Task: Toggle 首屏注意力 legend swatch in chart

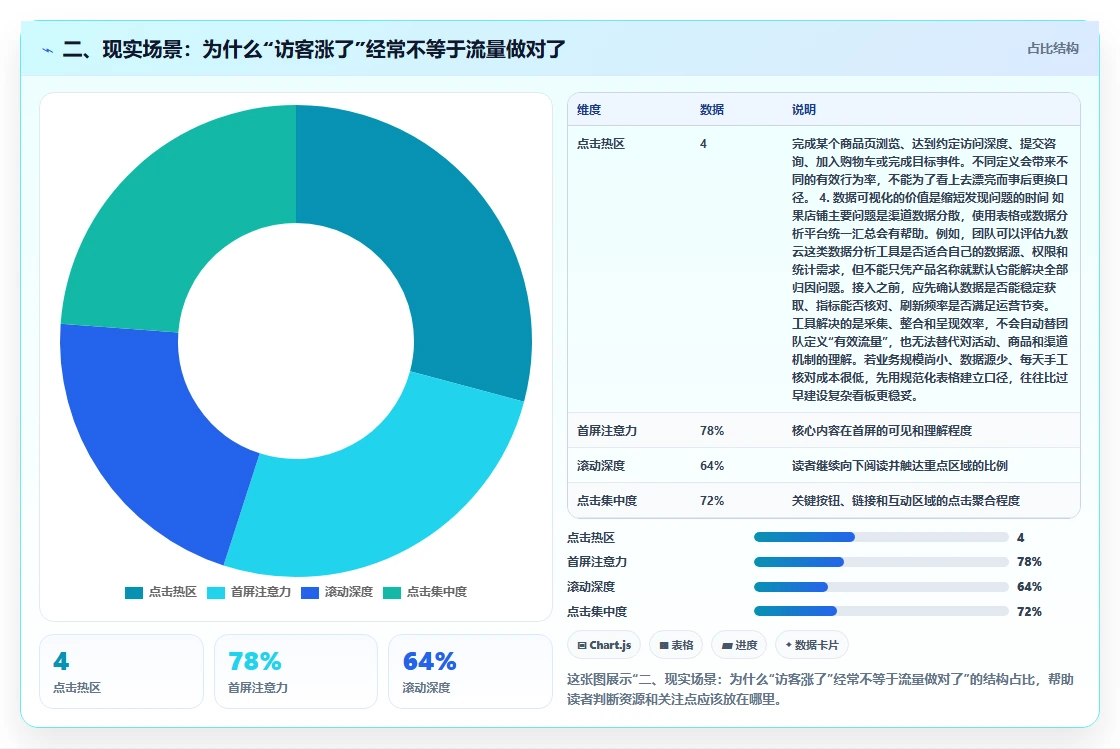Action: click(x=216, y=593)
